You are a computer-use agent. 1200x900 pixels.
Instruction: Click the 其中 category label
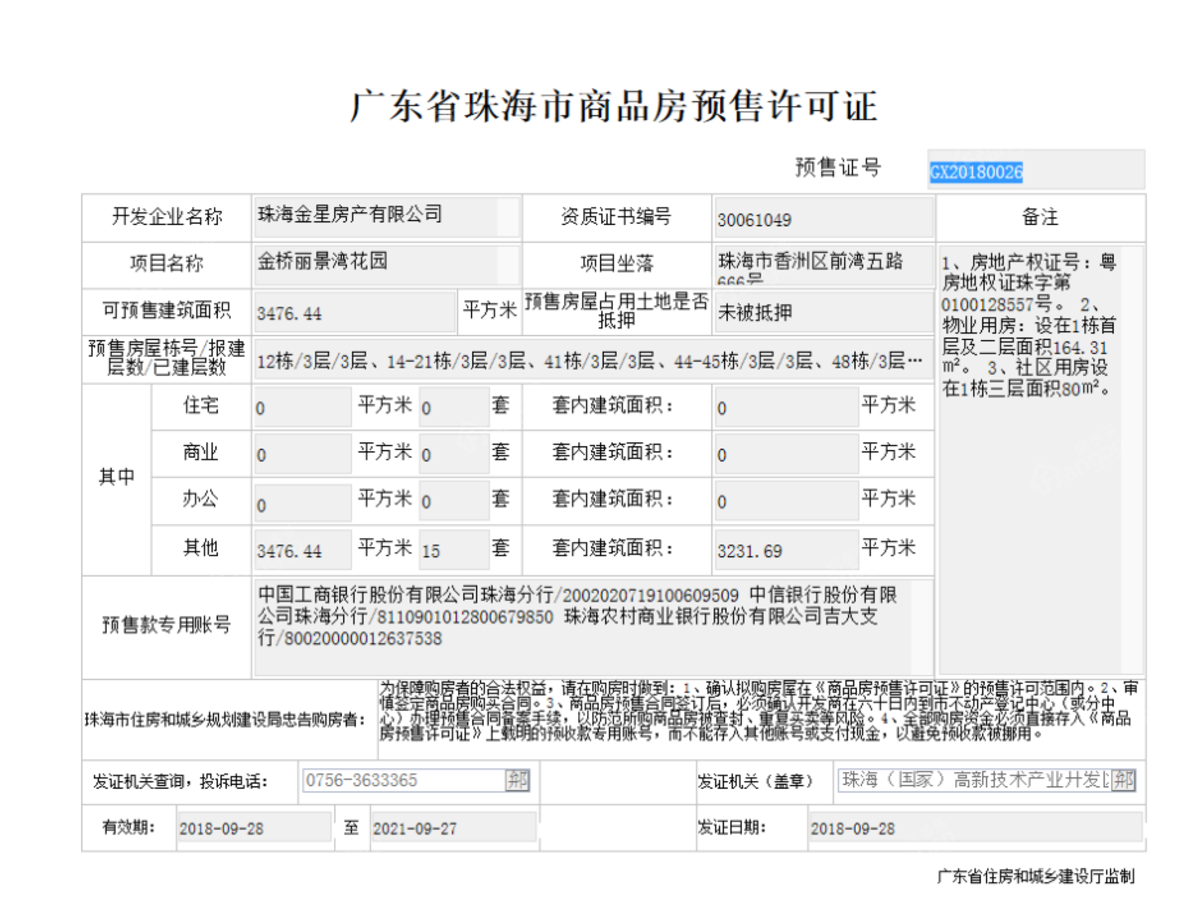tap(116, 478)
